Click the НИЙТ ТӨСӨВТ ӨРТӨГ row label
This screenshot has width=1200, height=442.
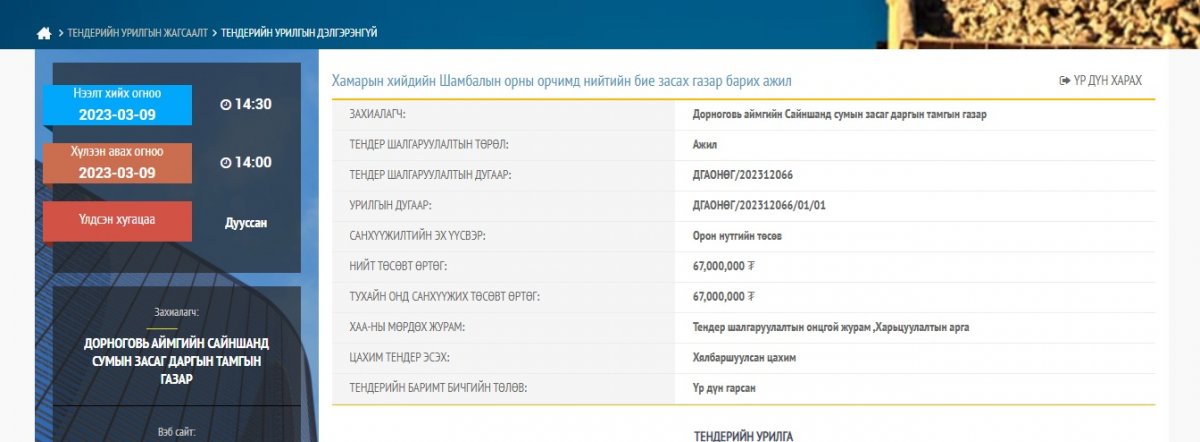398,265
